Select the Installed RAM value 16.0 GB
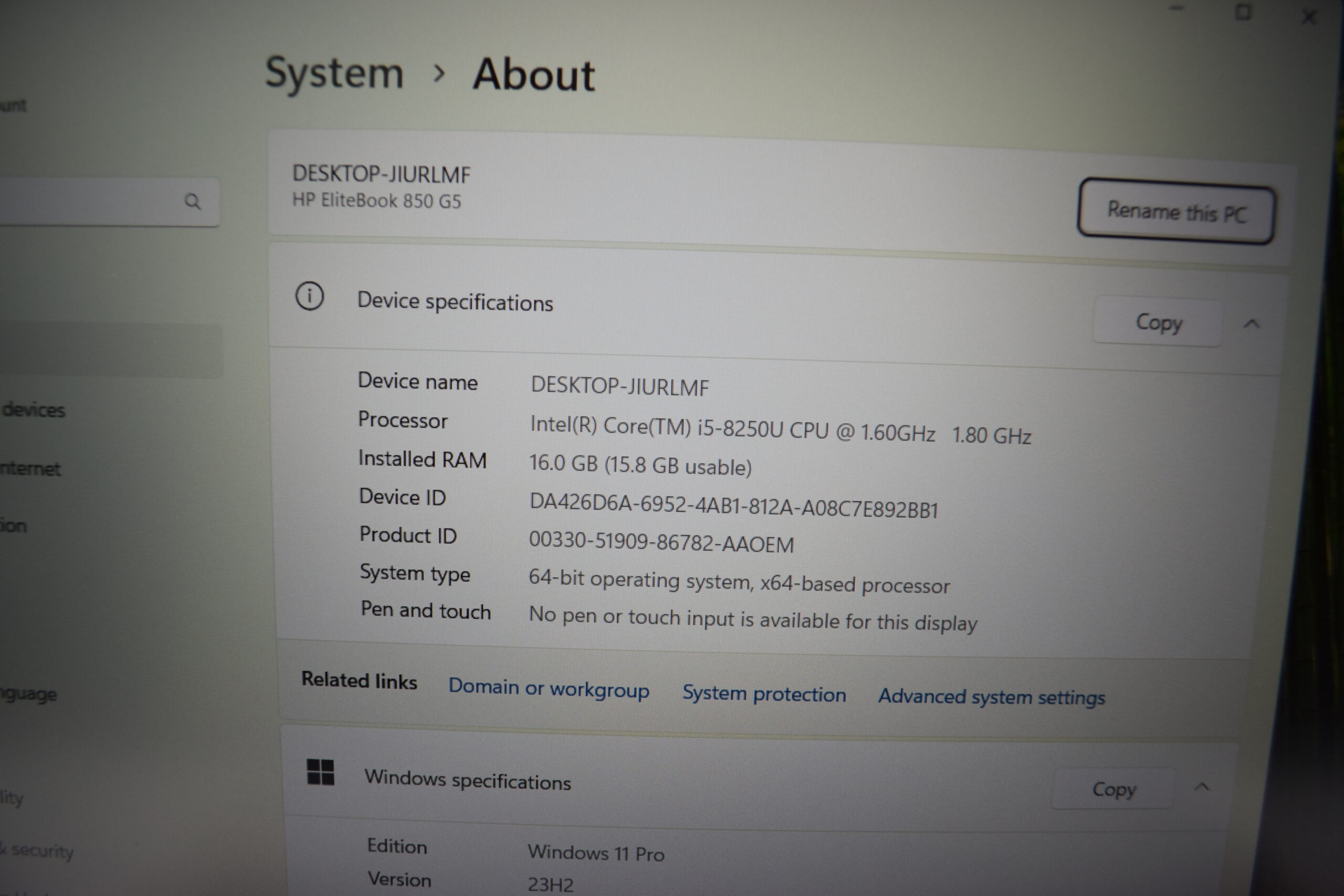The width and height of the screenshot is (1344, 896). tap(640, 465)
